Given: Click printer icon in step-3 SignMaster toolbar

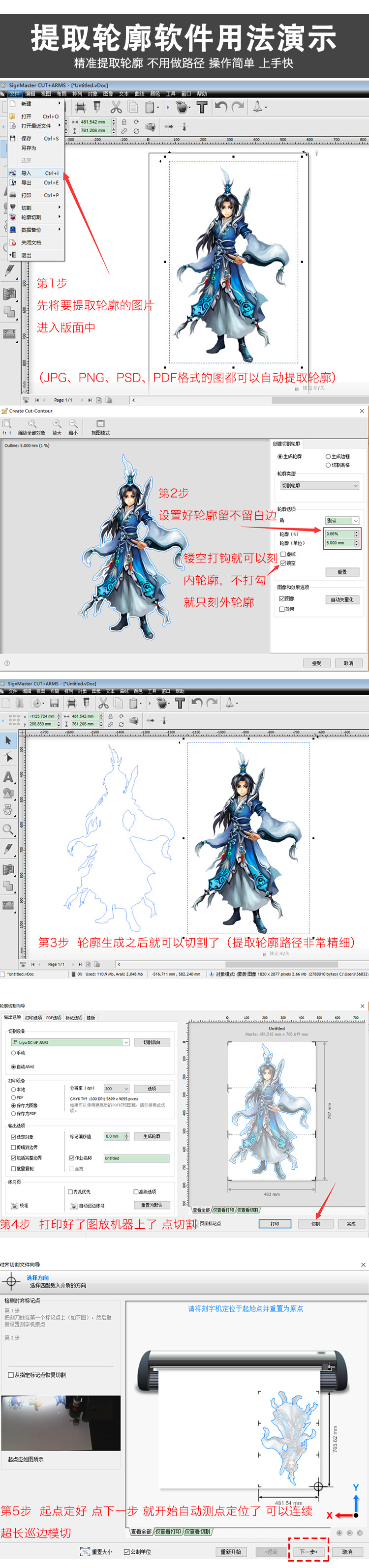Looking at the screenshot, I should click(72, 703).
